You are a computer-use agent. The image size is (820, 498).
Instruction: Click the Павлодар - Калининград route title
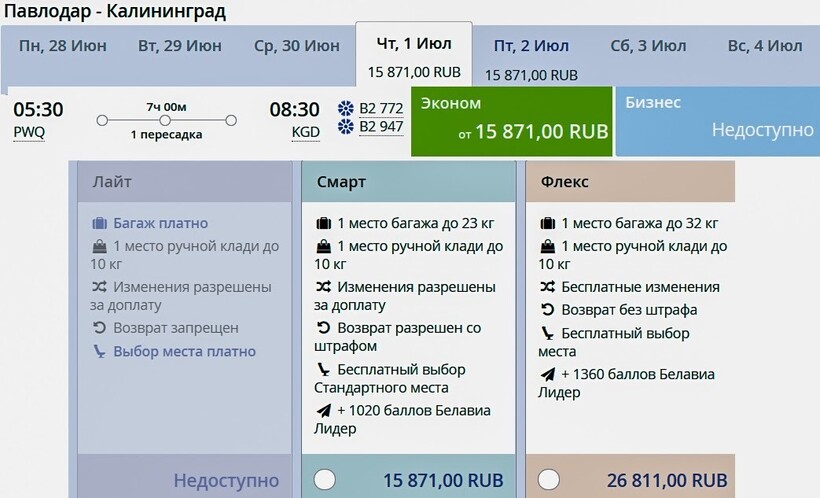coord(115,11)
